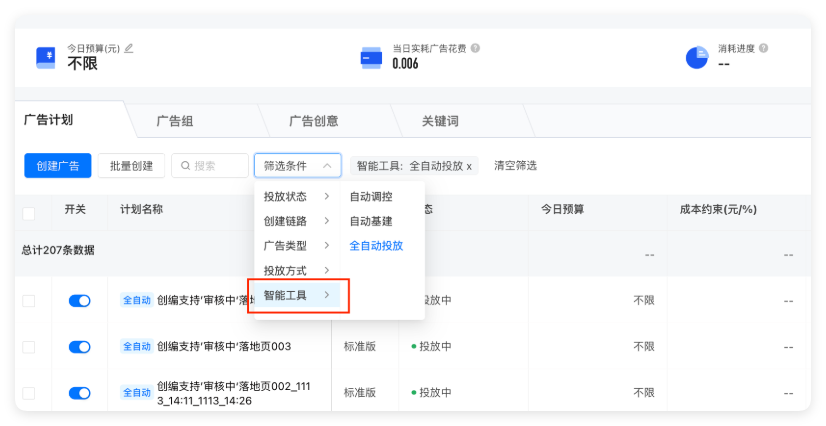
Task: Remove the 智能工具: 全自动投放 filter tag
Action: 469,166
